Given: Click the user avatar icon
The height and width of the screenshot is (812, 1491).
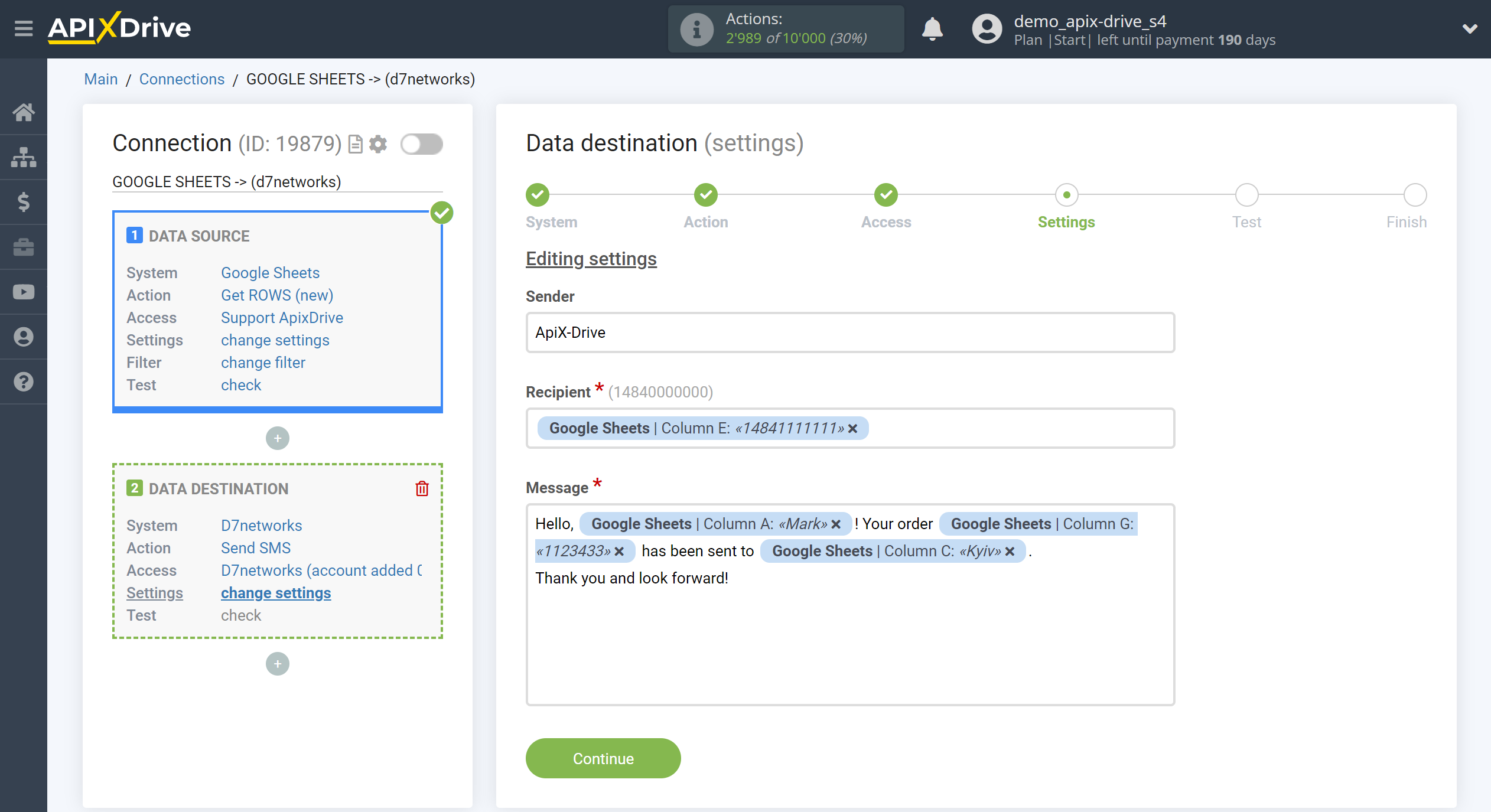Looking at the screenshot, I should tap(987, 29).
